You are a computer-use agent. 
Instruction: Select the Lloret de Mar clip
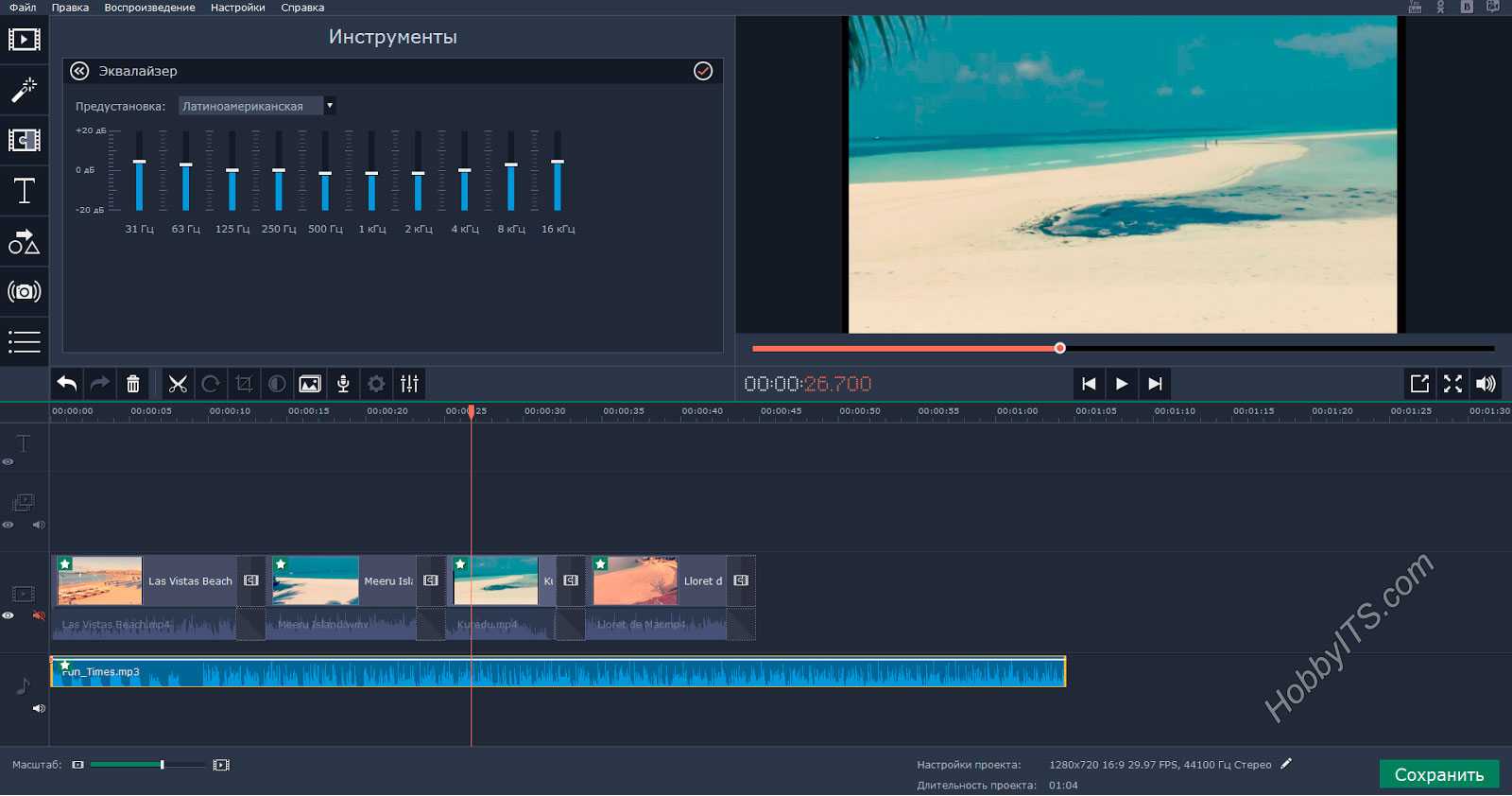(658, 580)
